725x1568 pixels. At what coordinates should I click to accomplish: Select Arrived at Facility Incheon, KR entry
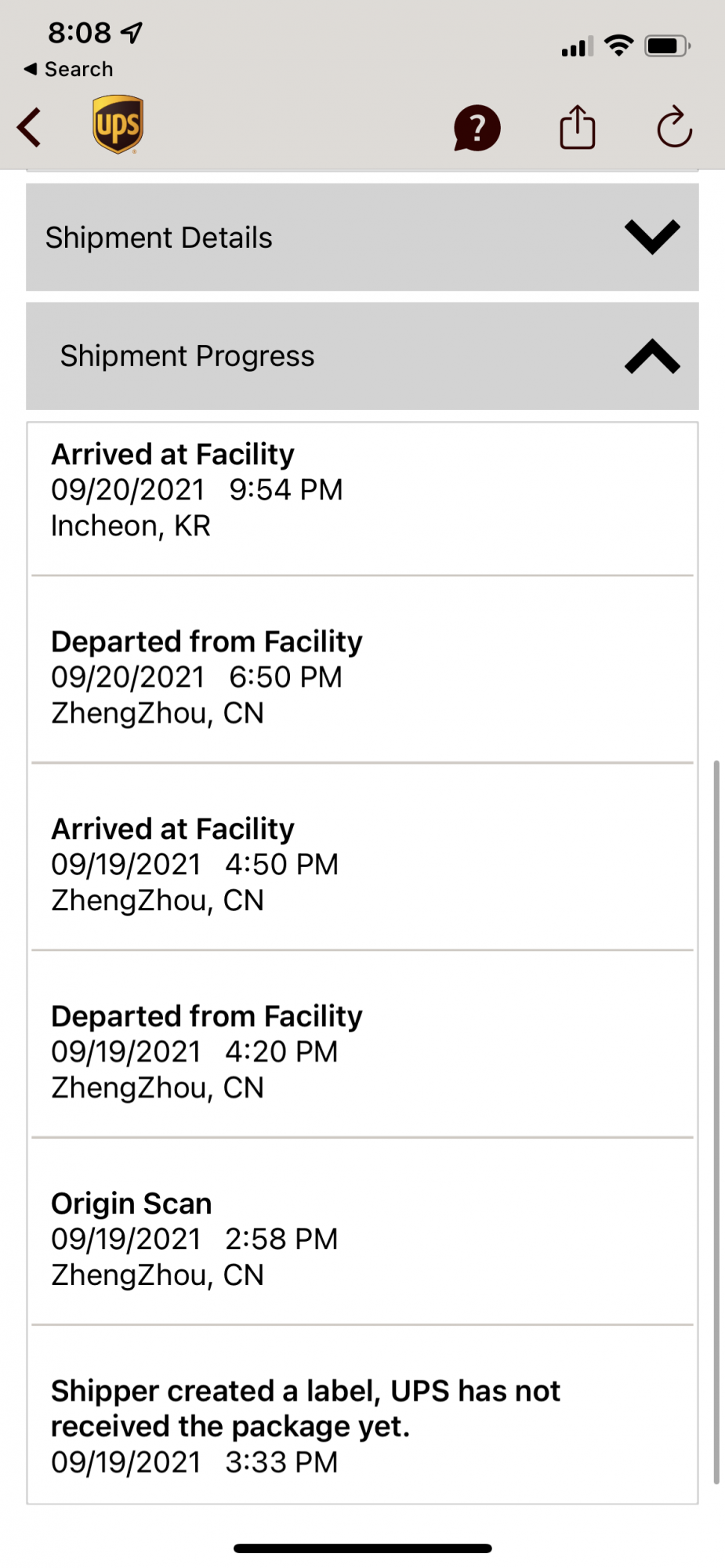pos(362,499)
